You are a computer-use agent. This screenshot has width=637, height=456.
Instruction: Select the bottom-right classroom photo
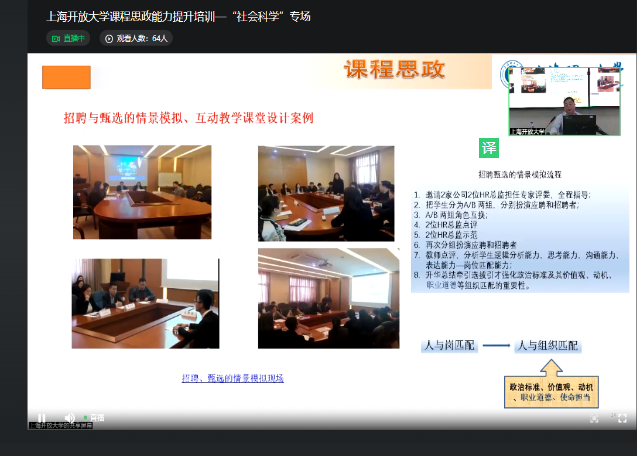[x=314, y=298]
